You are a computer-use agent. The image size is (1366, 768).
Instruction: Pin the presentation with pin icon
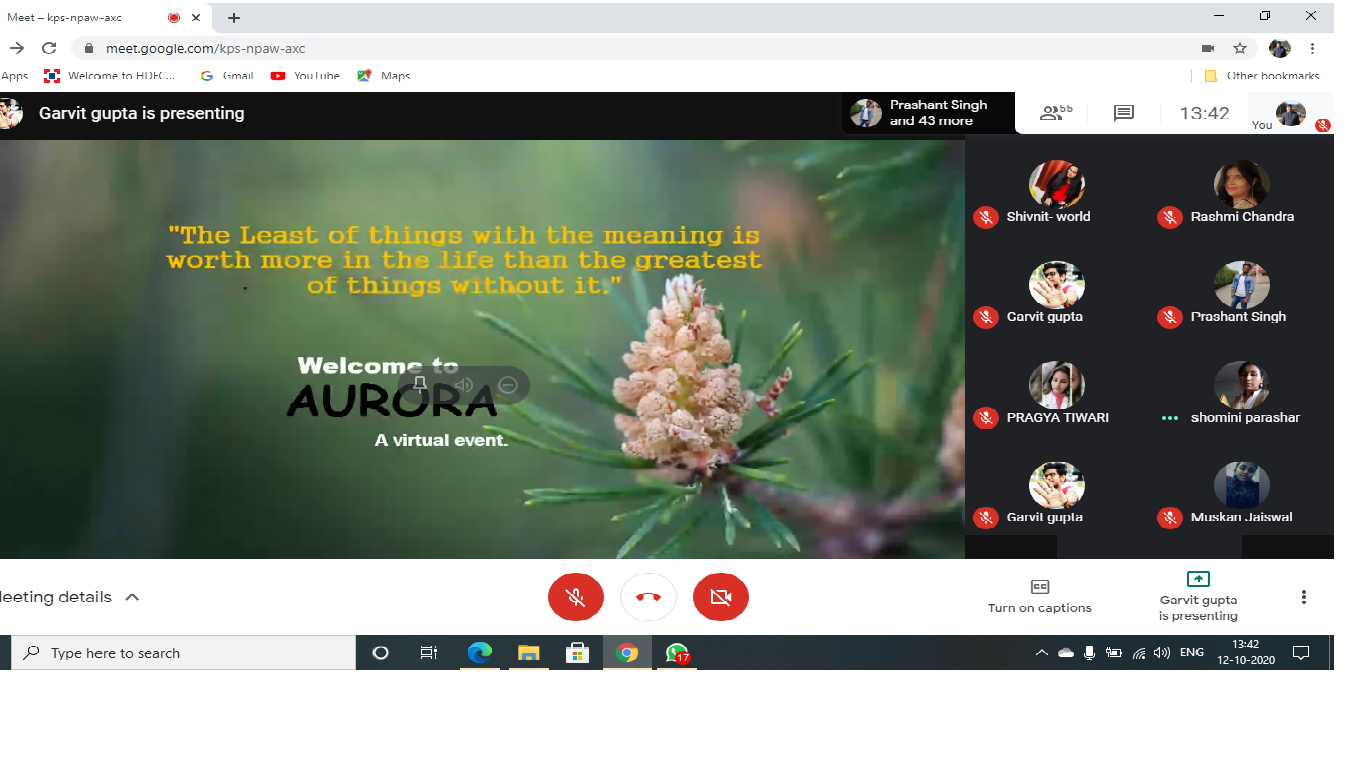point(420,385)
